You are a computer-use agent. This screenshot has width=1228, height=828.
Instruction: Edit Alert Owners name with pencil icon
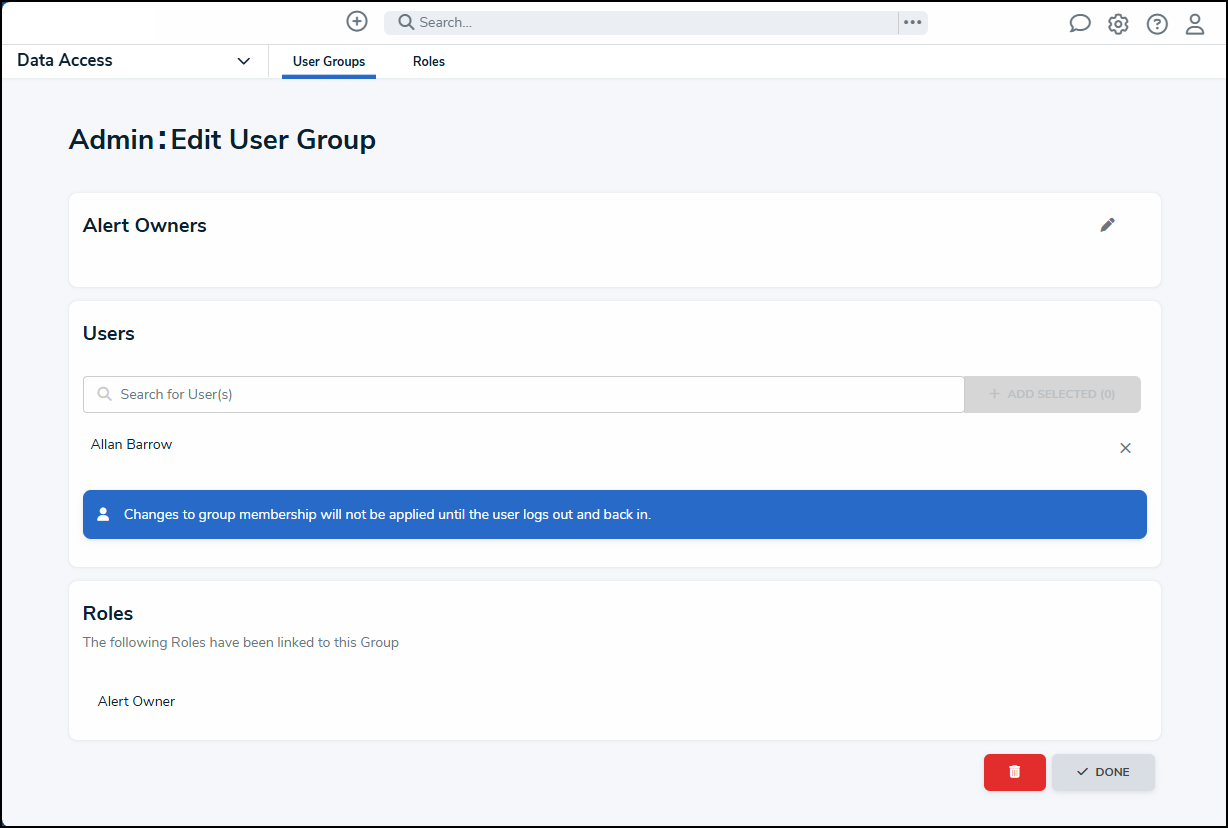coord(1107,225)
